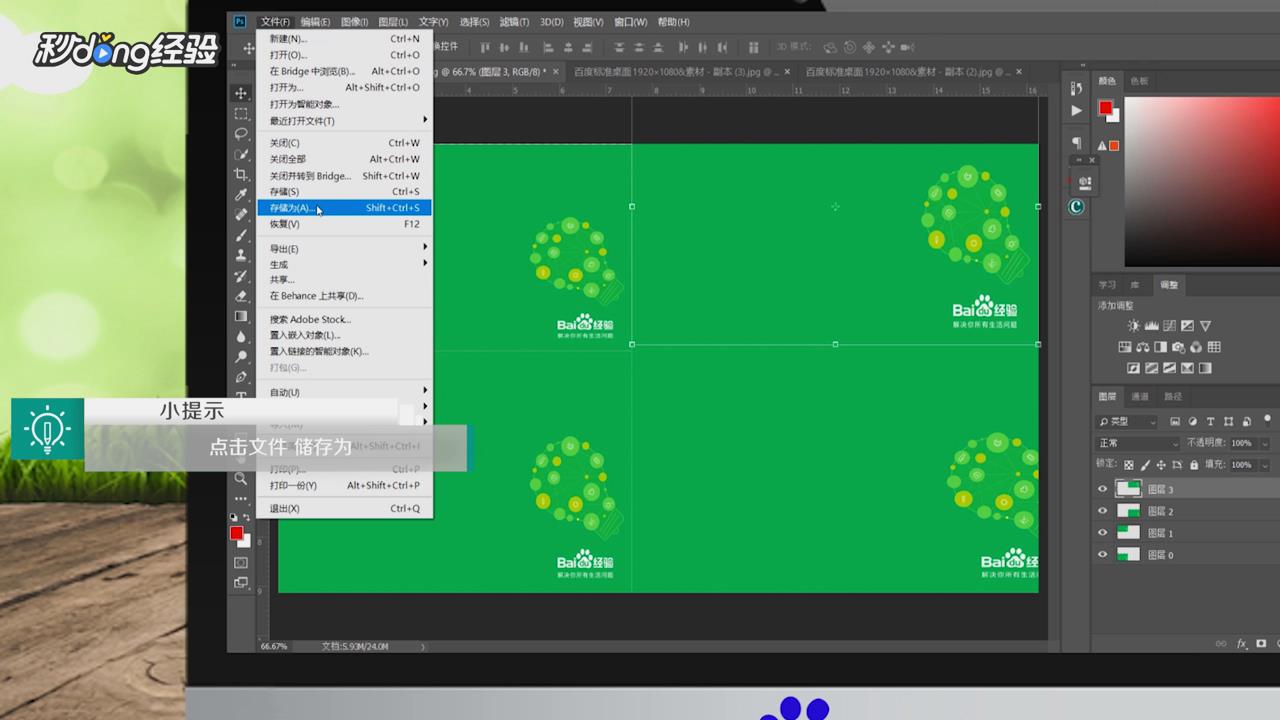
Task: Select the History Brush tool
Action: 241,275
